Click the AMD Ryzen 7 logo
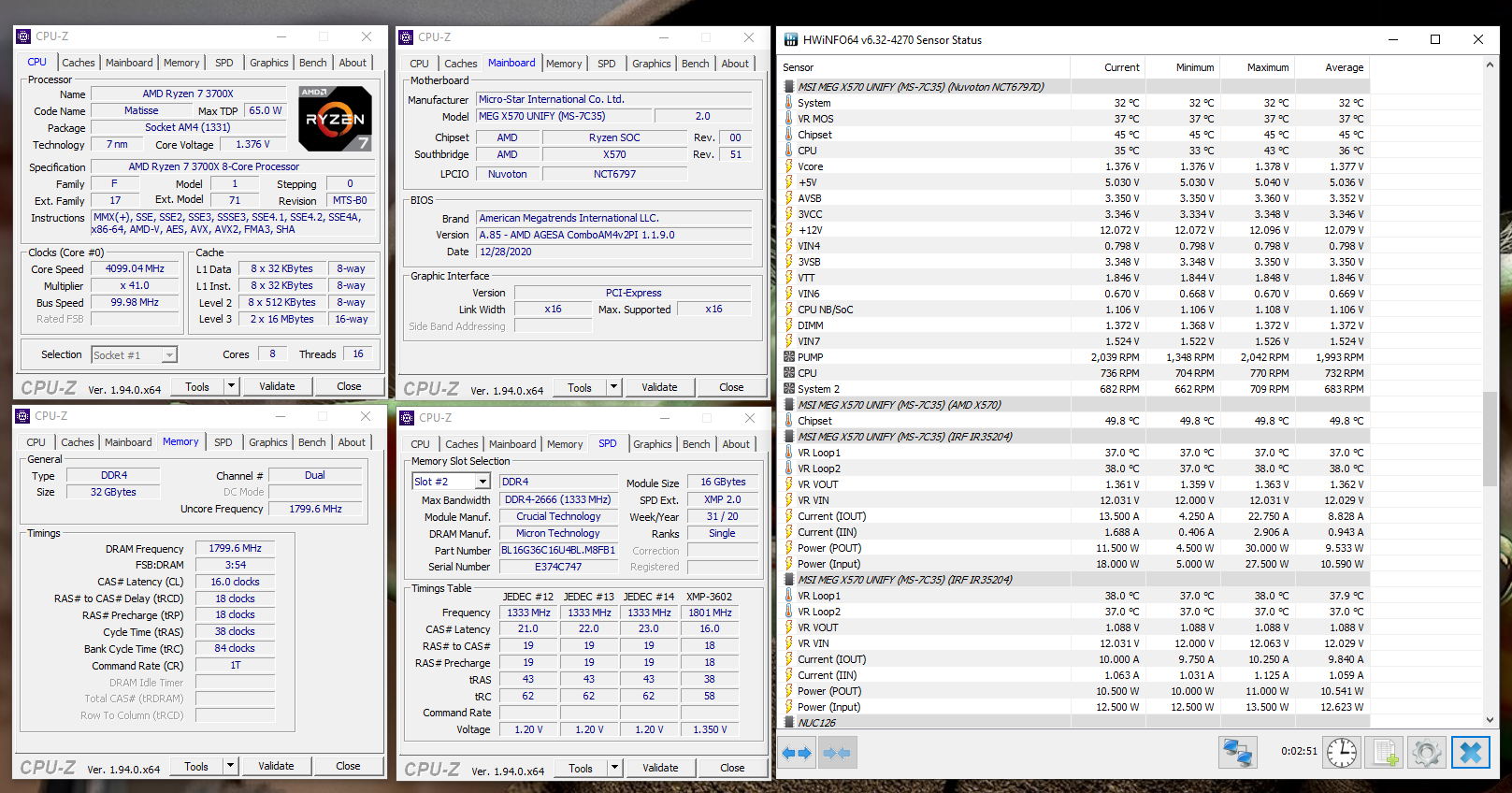Viewport: 1512px width, 793px height. 336,118
